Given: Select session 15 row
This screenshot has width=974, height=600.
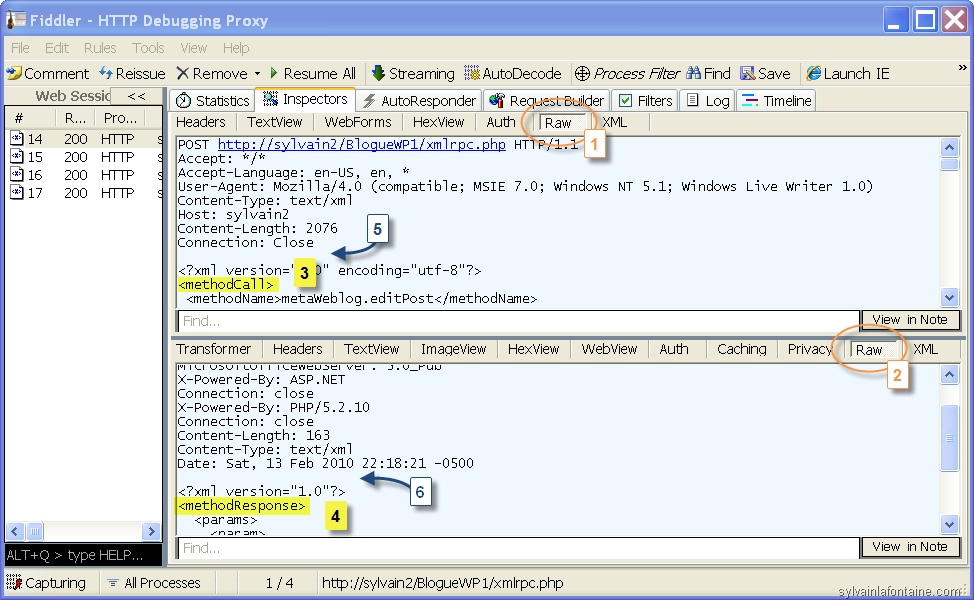Looking at the screenshot, I should coord(84,157).
